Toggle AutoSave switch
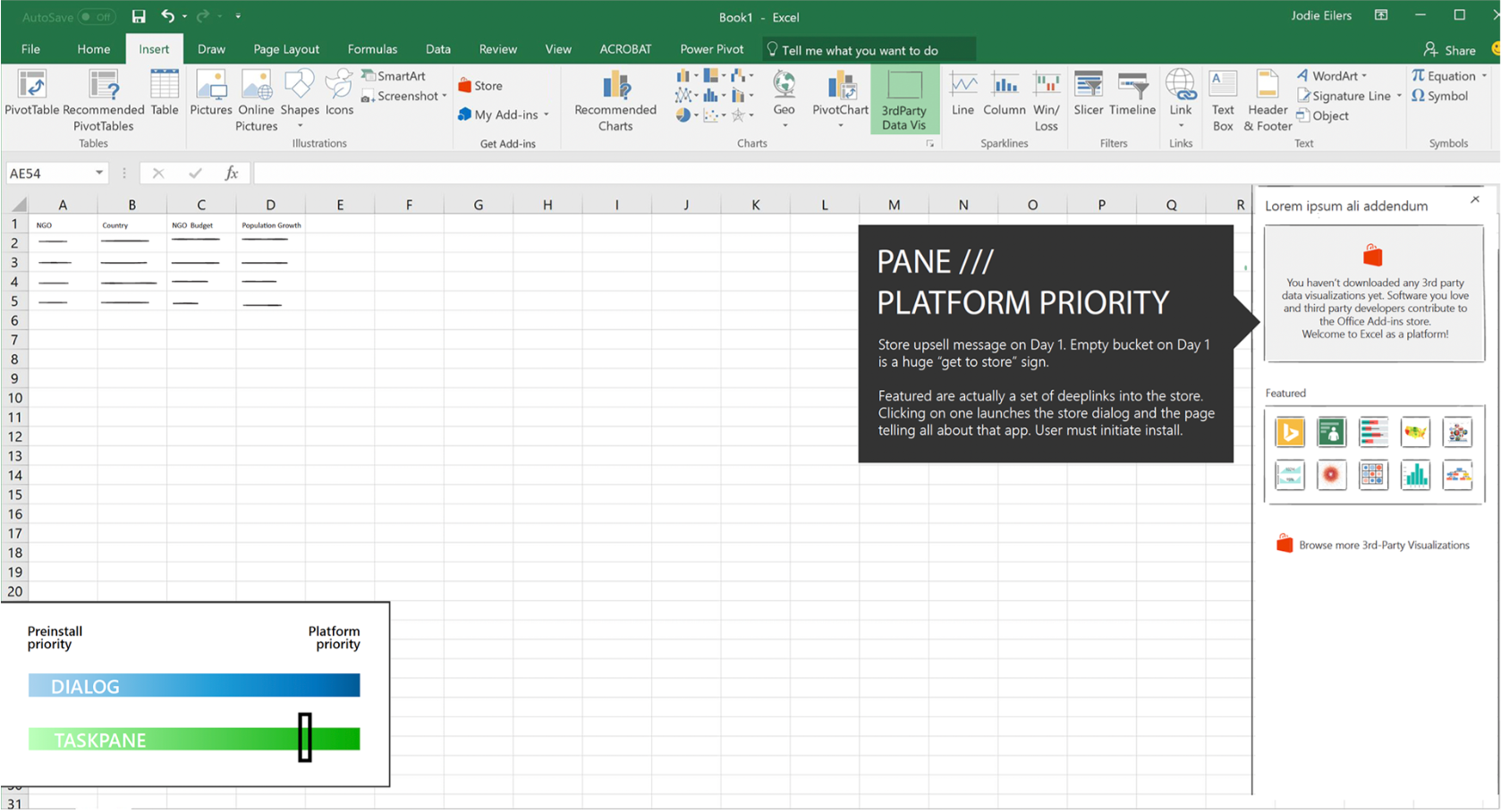The width and height of the screenshot is (1501, 812). pyautogui.click(x=96, y=17)
